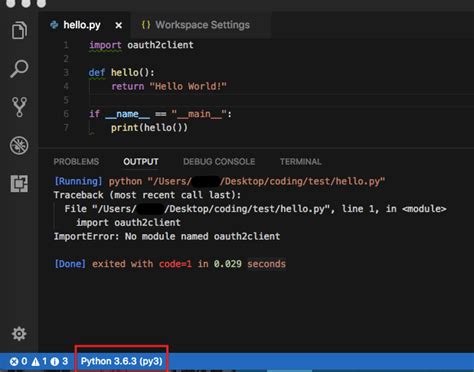
Task: Click the 'import' keyword on line 1
Action: pyautogui.click(x=105, y=45)
